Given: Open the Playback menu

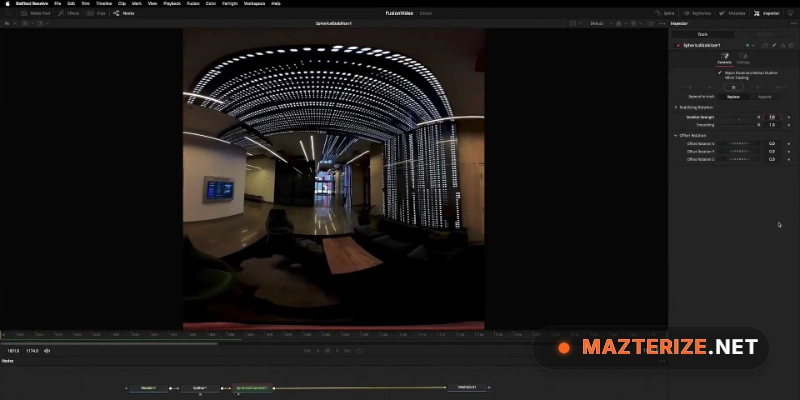Looking at the screenshot, I should (172, 3).
